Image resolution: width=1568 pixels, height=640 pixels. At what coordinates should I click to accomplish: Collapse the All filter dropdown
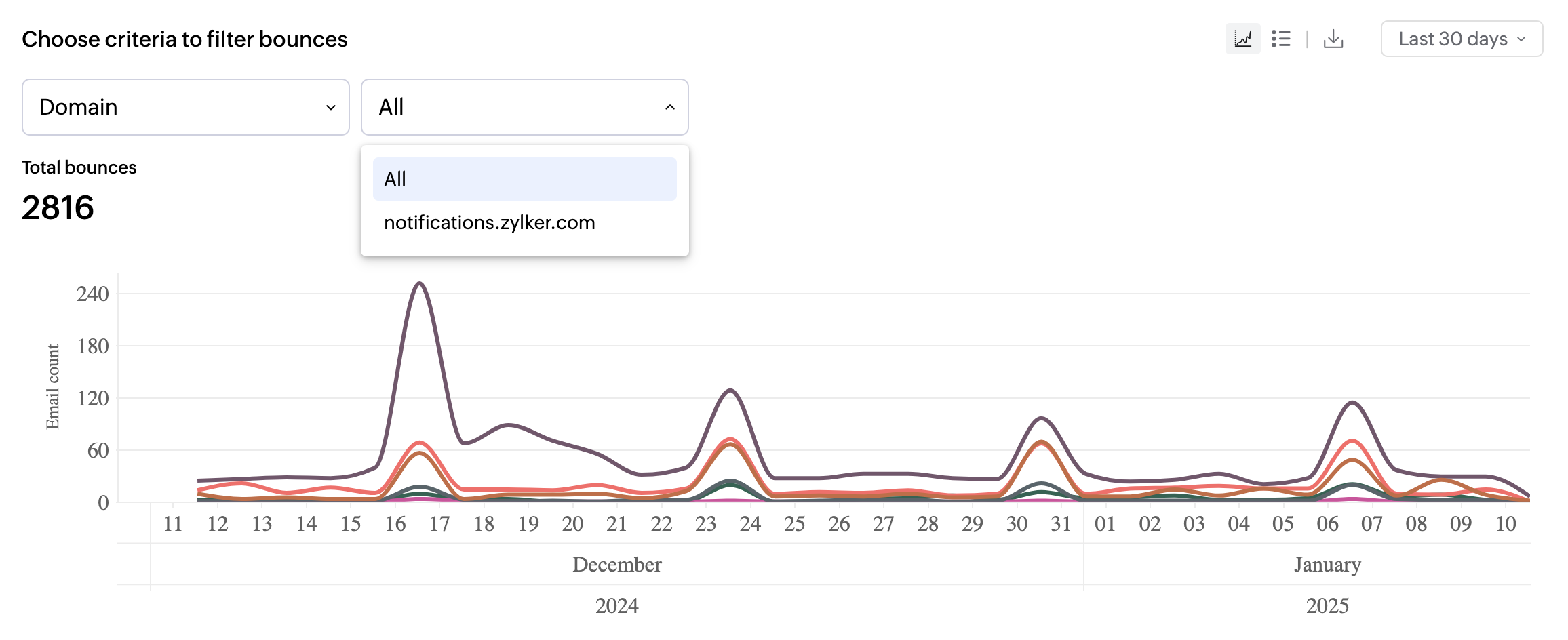tap(525, 107)
